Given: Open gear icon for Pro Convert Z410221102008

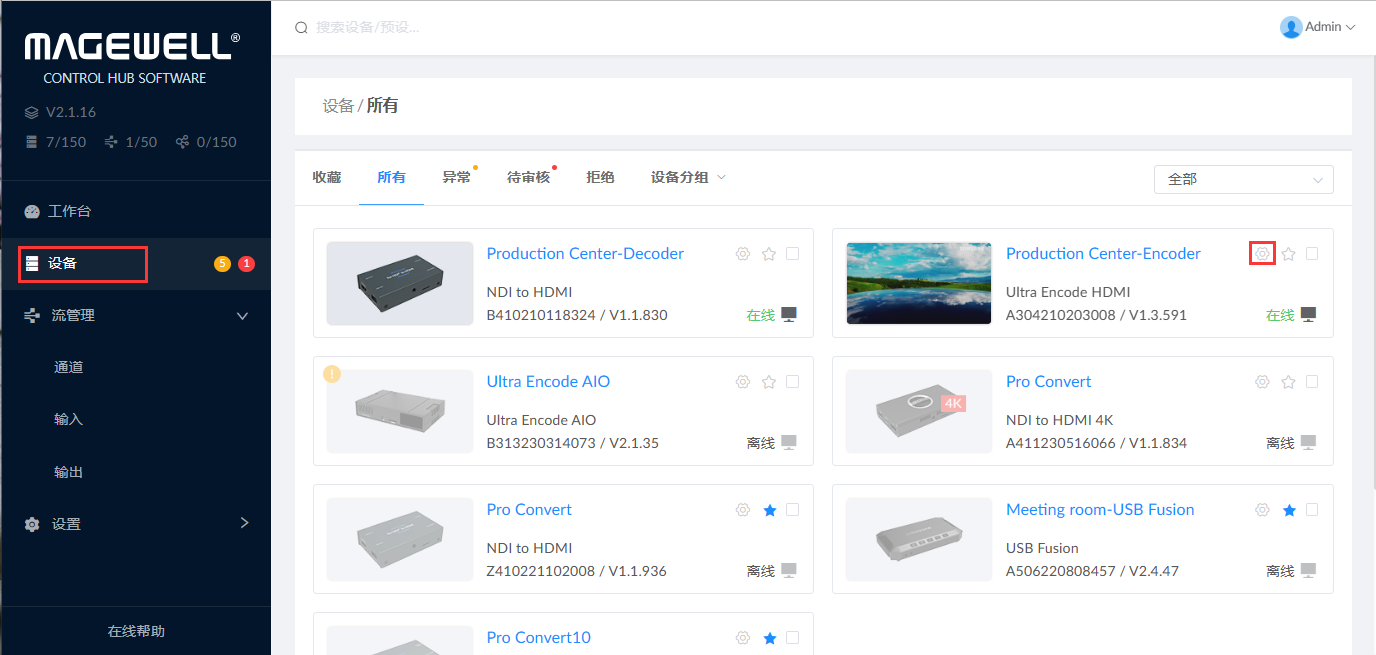Looking at the screenshot, I should [x=742, y=510].
